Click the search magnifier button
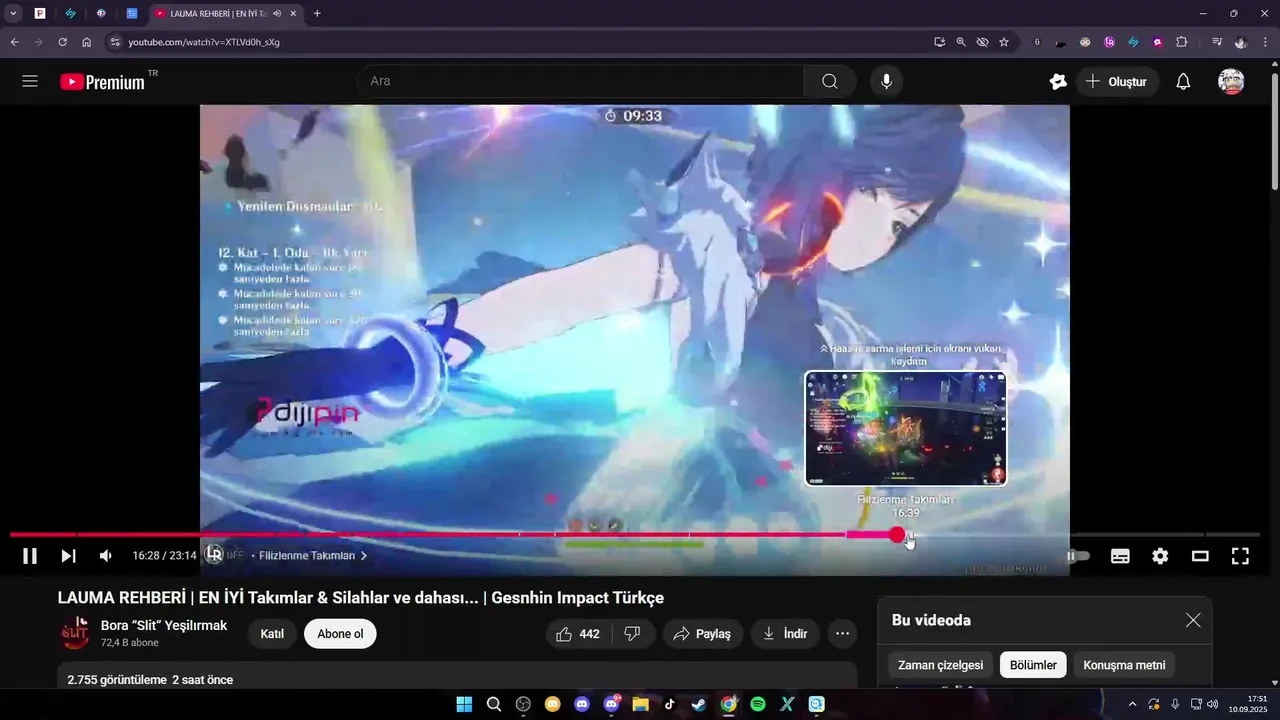This screenshot has height=720, width=1280. pos(830,82)
